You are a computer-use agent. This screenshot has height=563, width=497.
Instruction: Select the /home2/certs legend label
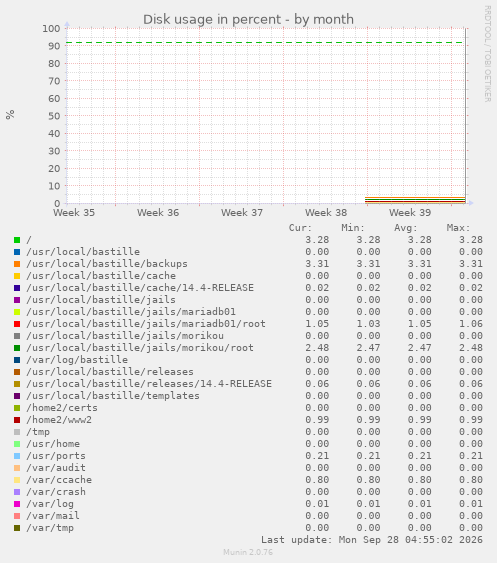pos(62,408)
